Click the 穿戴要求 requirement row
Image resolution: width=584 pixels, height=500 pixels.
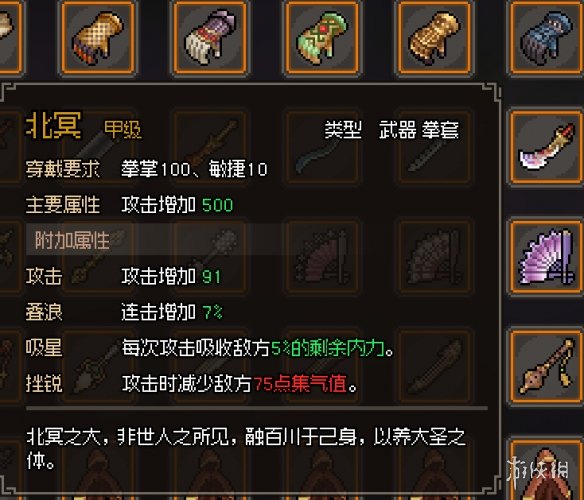point(146,169)
